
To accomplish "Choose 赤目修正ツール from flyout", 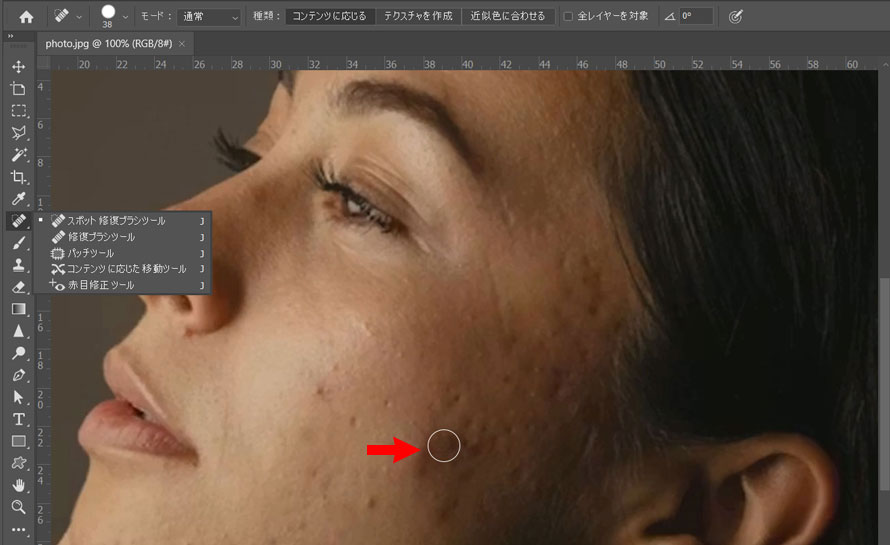I will pos(123,285).
